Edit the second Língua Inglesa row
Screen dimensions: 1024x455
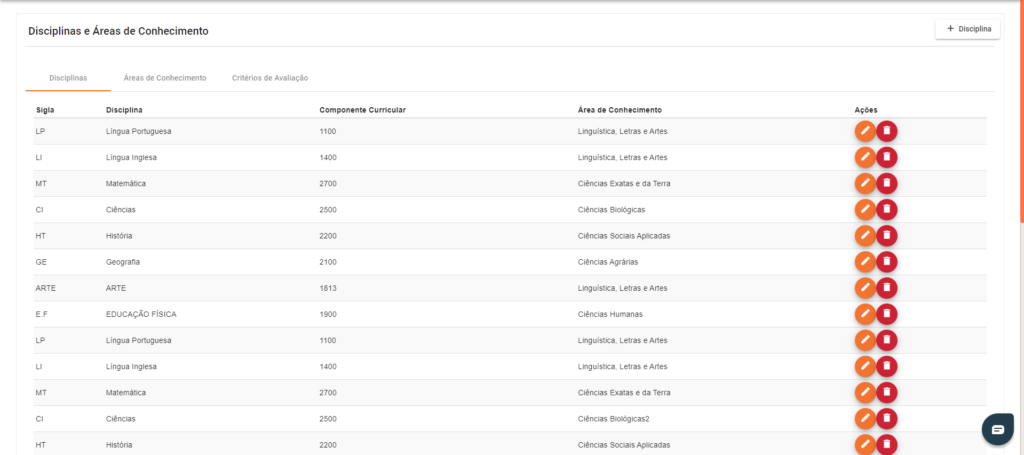[x=865, y=366]
